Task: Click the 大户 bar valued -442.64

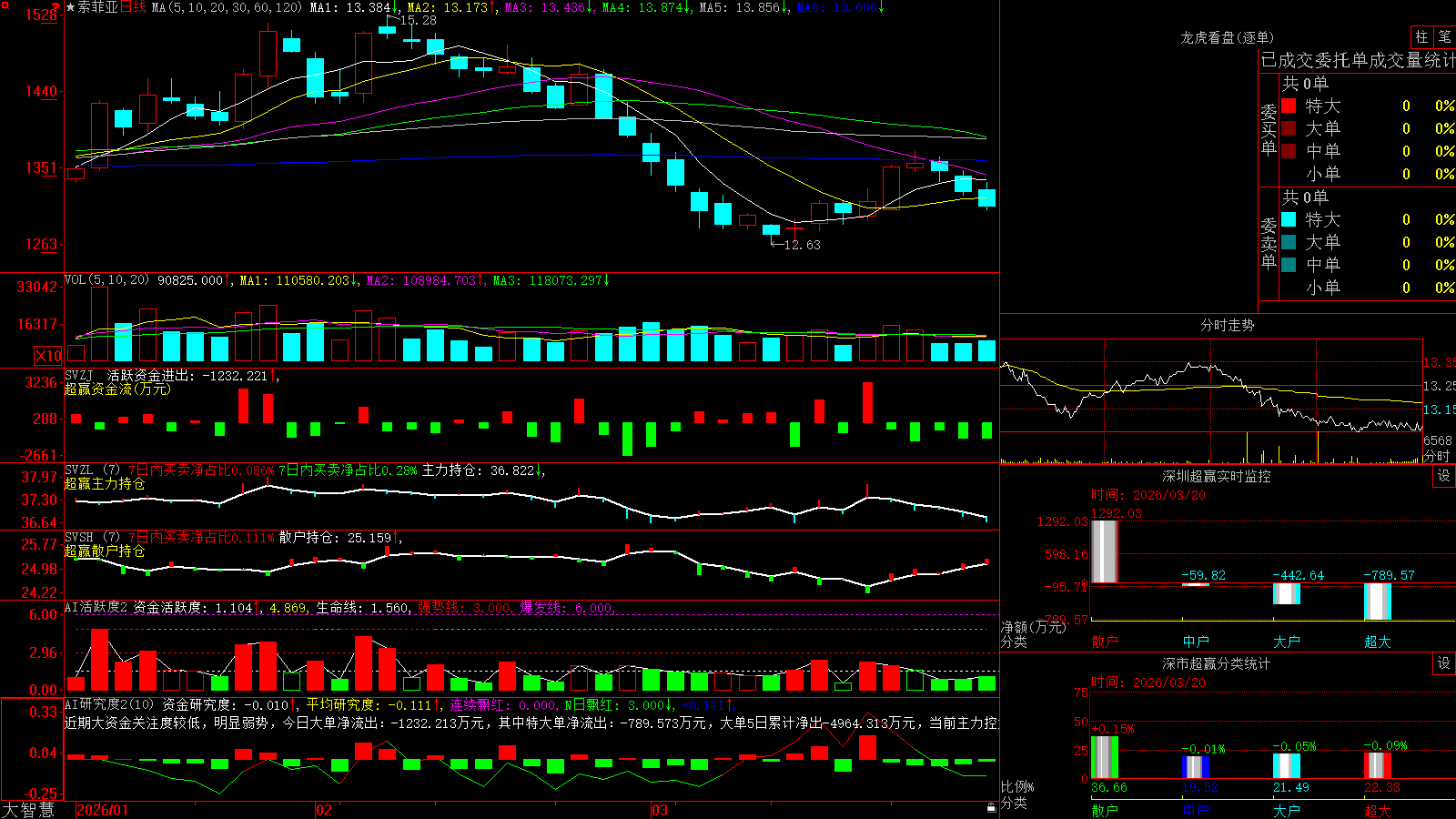Action: (1287, 593)
